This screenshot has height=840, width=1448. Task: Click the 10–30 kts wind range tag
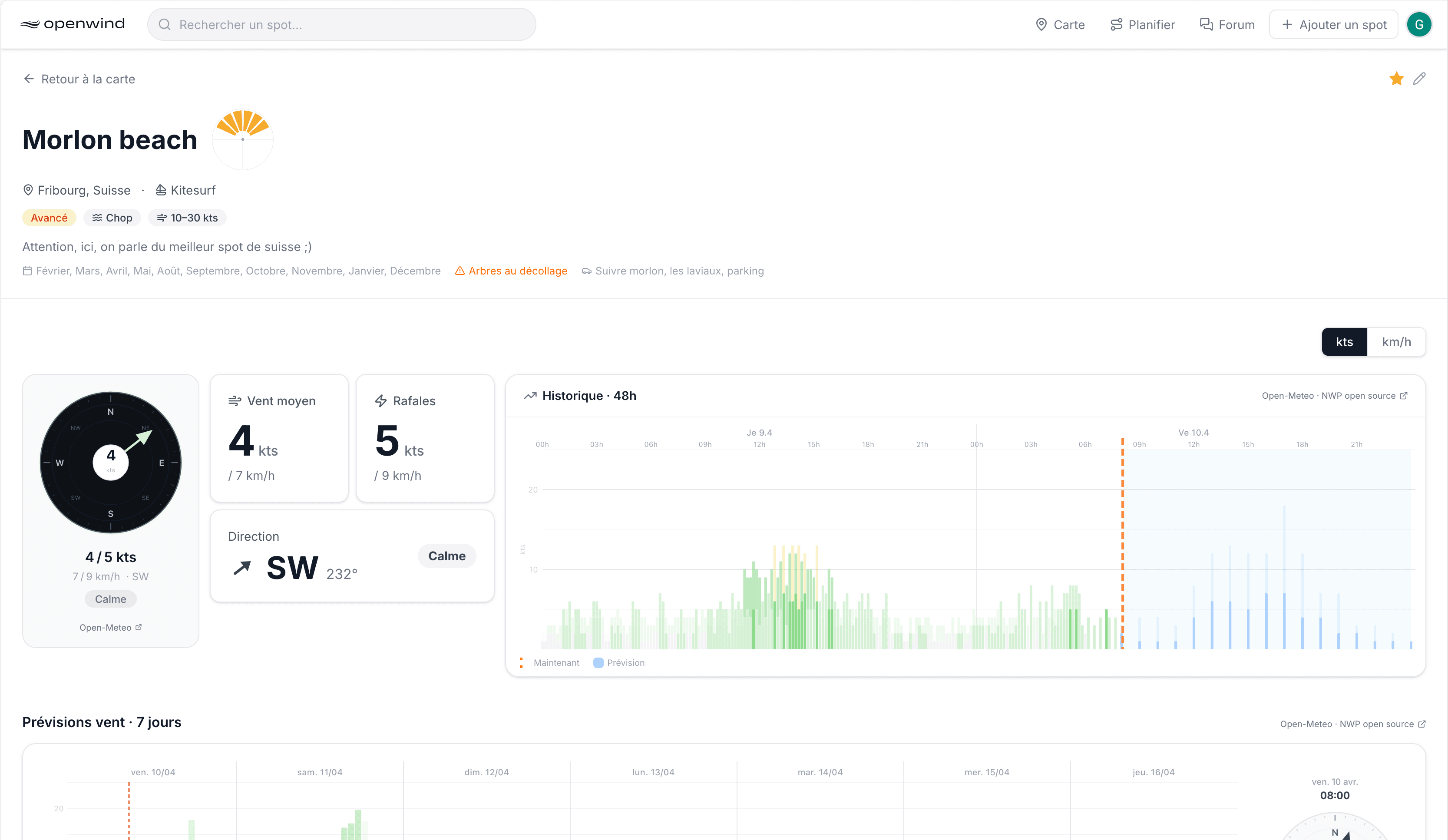coord(187,218)
